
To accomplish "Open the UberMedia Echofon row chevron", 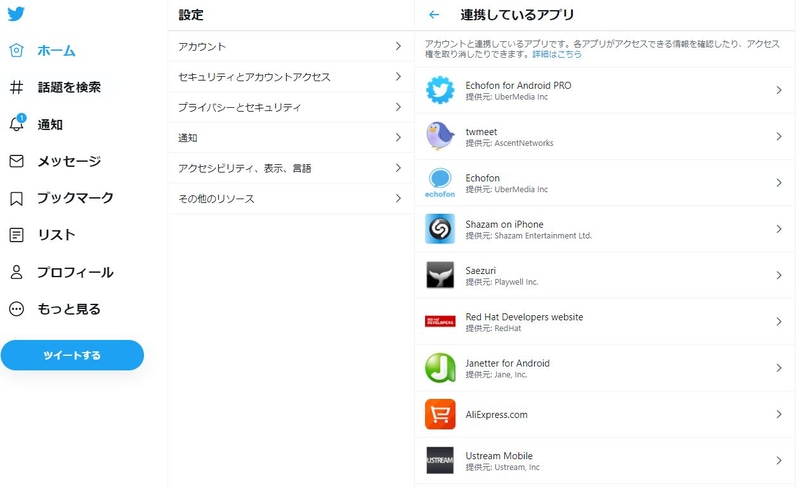I will pos(779,183).
